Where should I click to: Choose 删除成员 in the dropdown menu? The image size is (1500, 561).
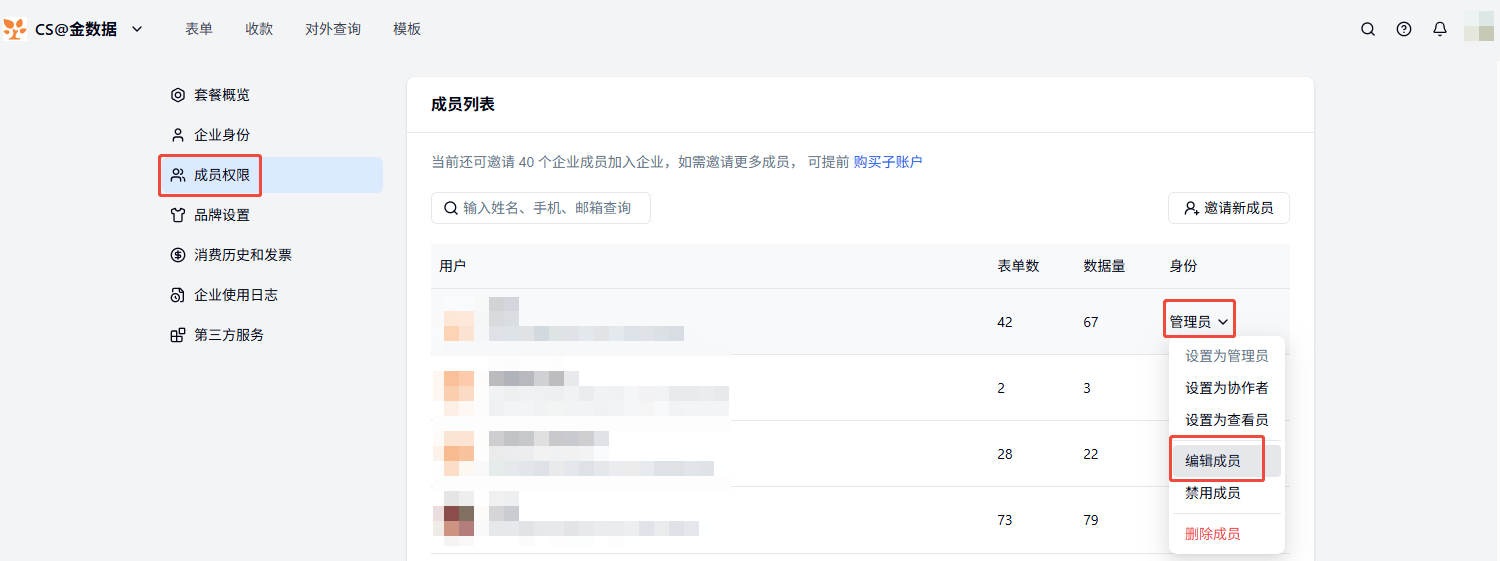[x=1213, y=534]
